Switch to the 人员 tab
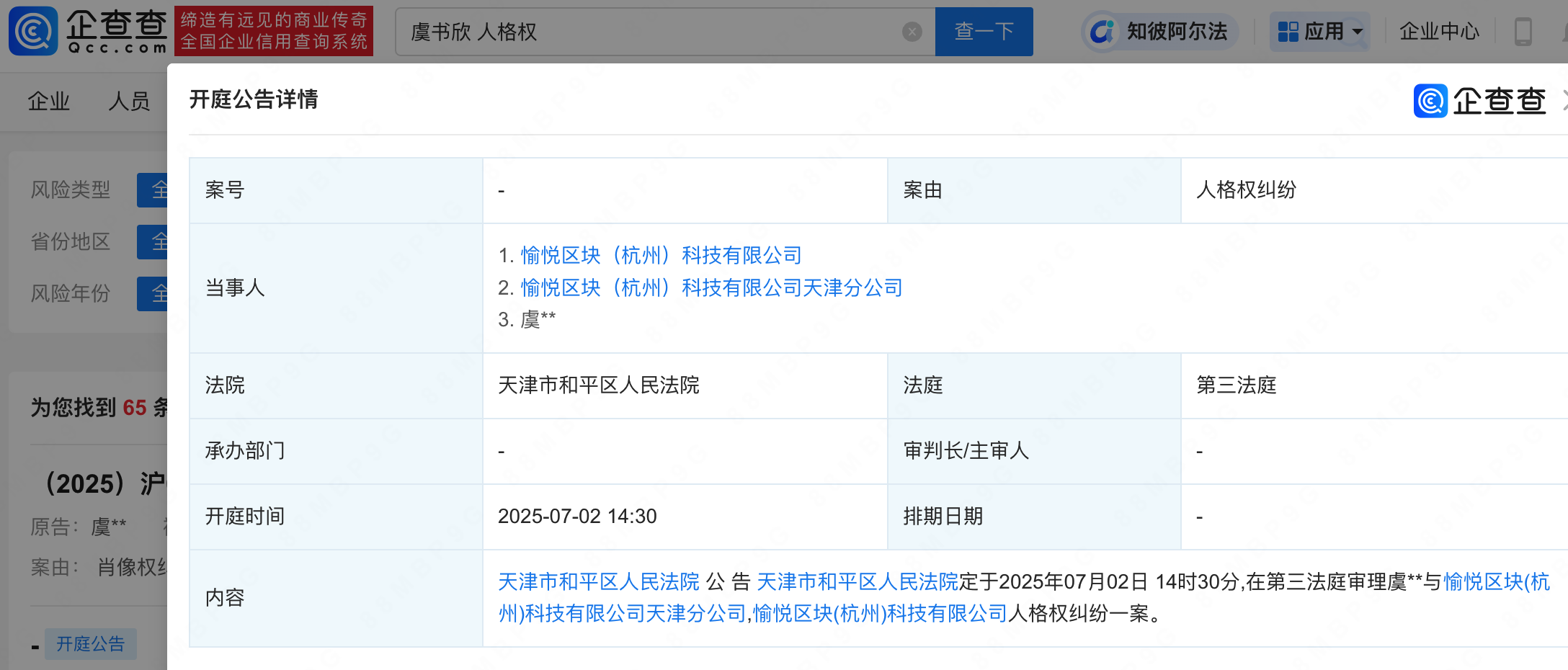This screenshot has width=1568, height=670. tap(129, 102)
